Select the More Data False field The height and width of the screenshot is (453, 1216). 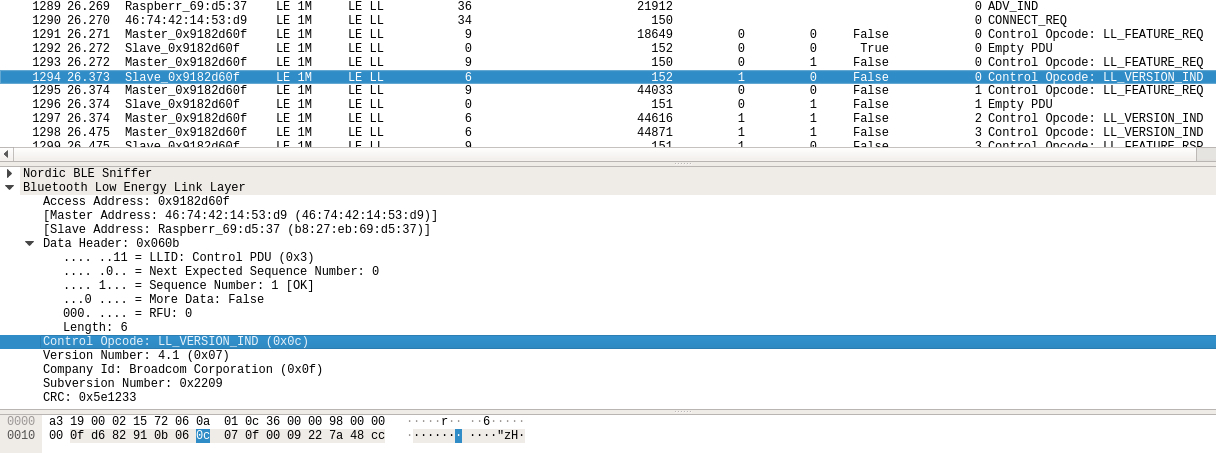[x=163, y=300]
